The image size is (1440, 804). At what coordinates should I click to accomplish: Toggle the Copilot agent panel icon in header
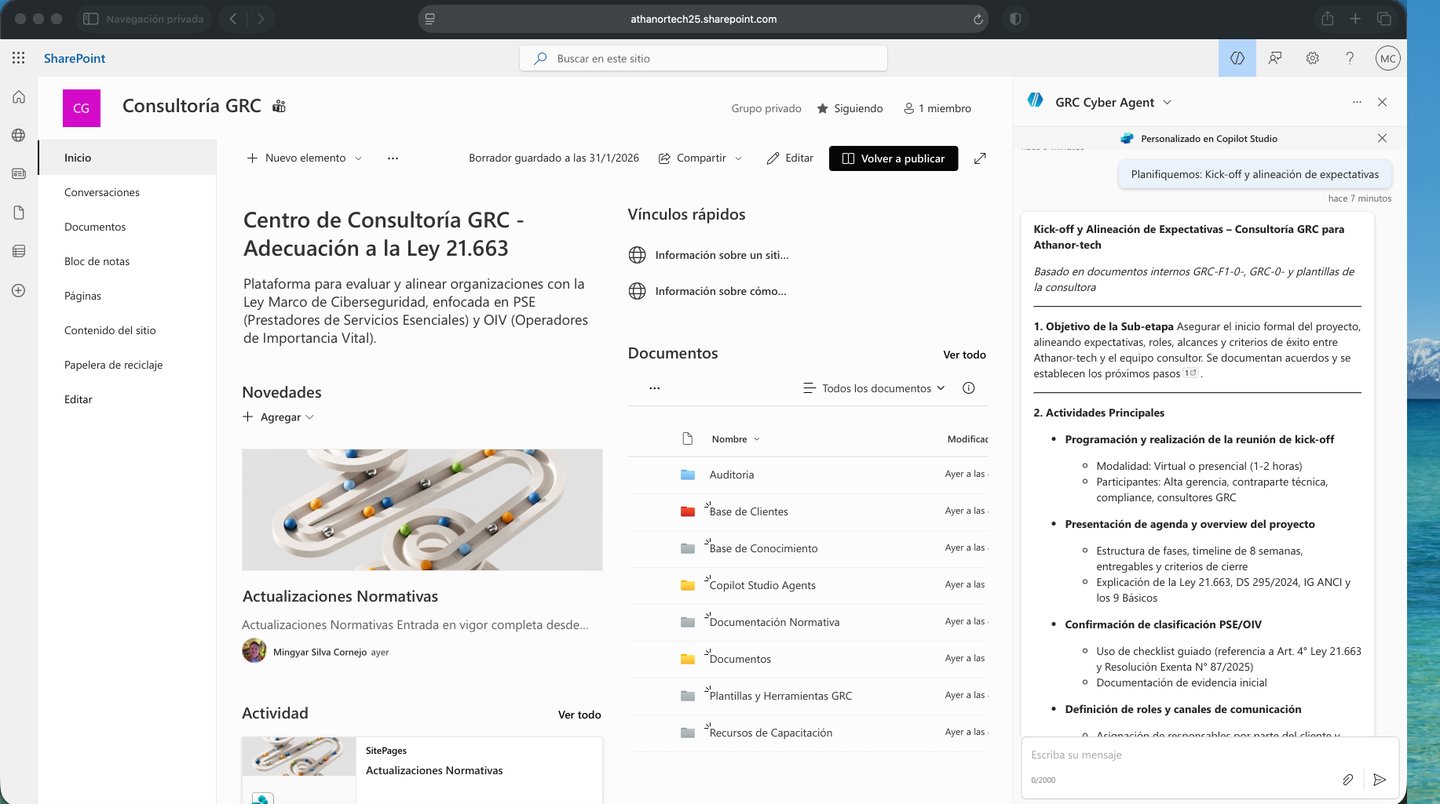coord(1237,58)
